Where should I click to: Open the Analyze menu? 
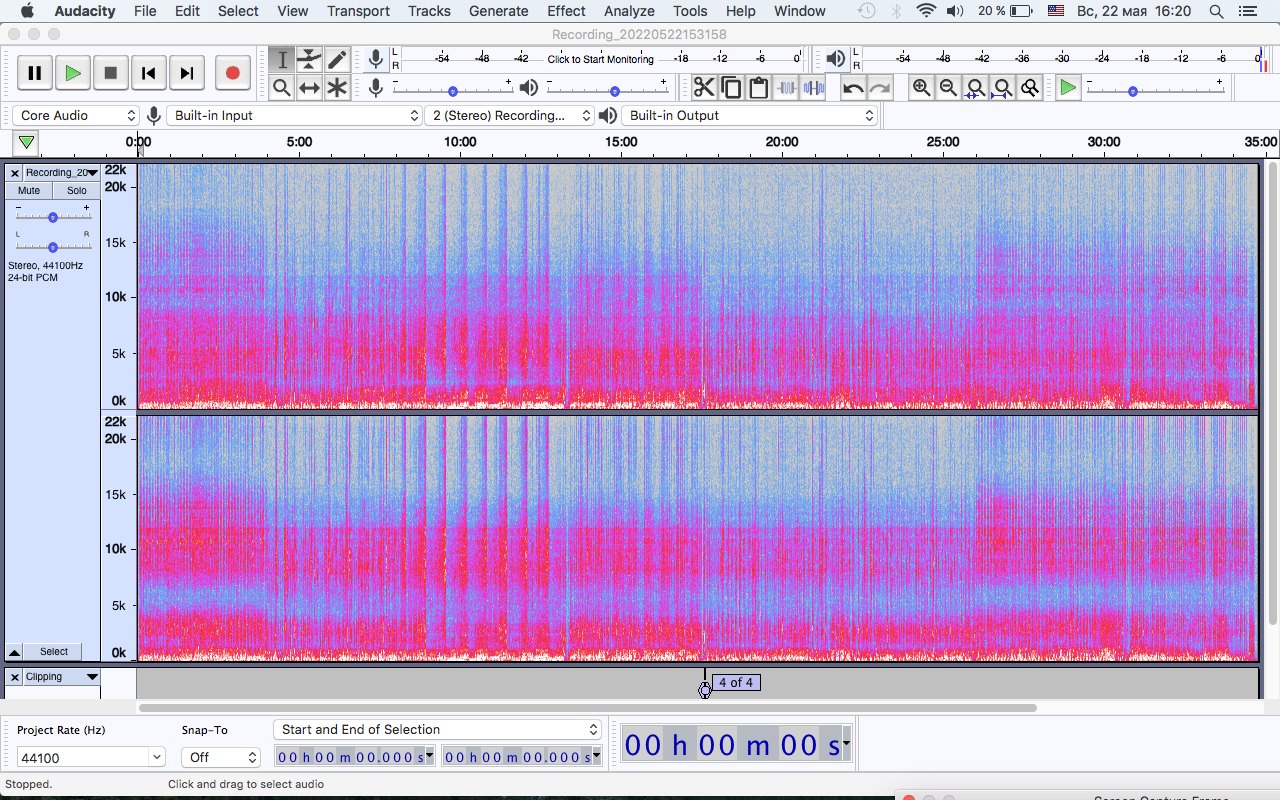629,11
